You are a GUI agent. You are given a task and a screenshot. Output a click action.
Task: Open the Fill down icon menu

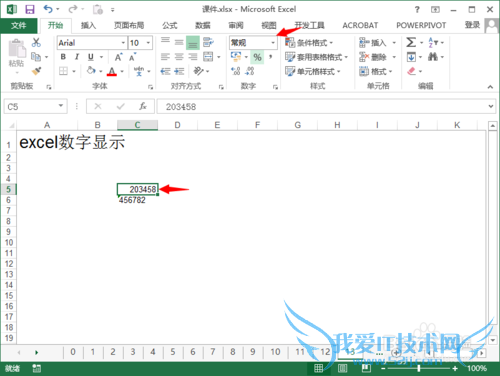click(x=411, y=57)
